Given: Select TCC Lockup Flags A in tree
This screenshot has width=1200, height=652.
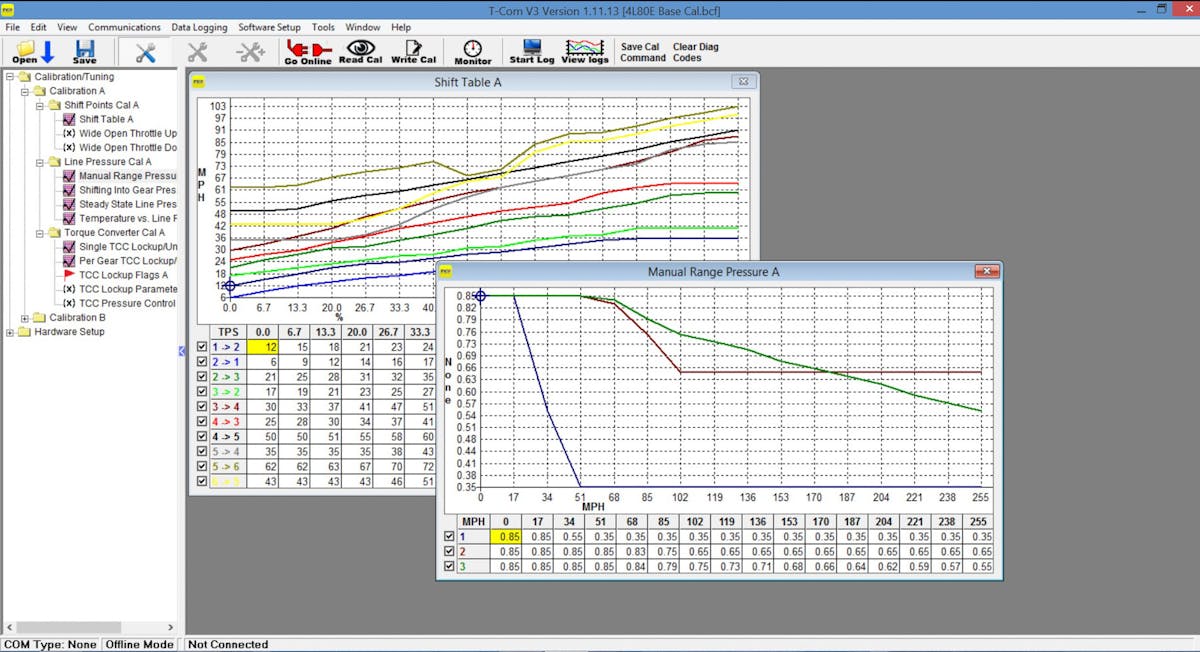Looking at the screenshot, I should pyautogui.click(x=123, y=275).
